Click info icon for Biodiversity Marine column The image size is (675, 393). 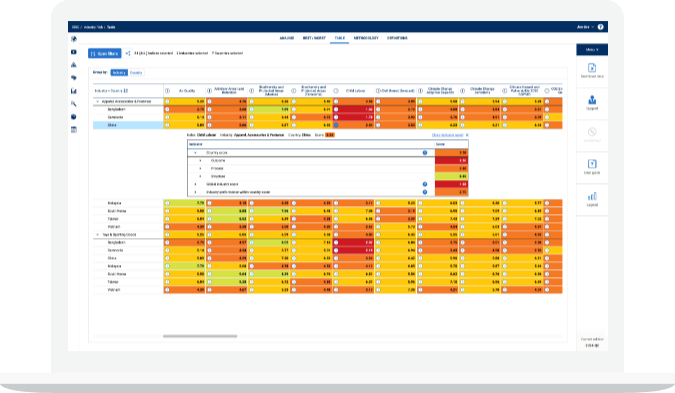pos(251,91)
